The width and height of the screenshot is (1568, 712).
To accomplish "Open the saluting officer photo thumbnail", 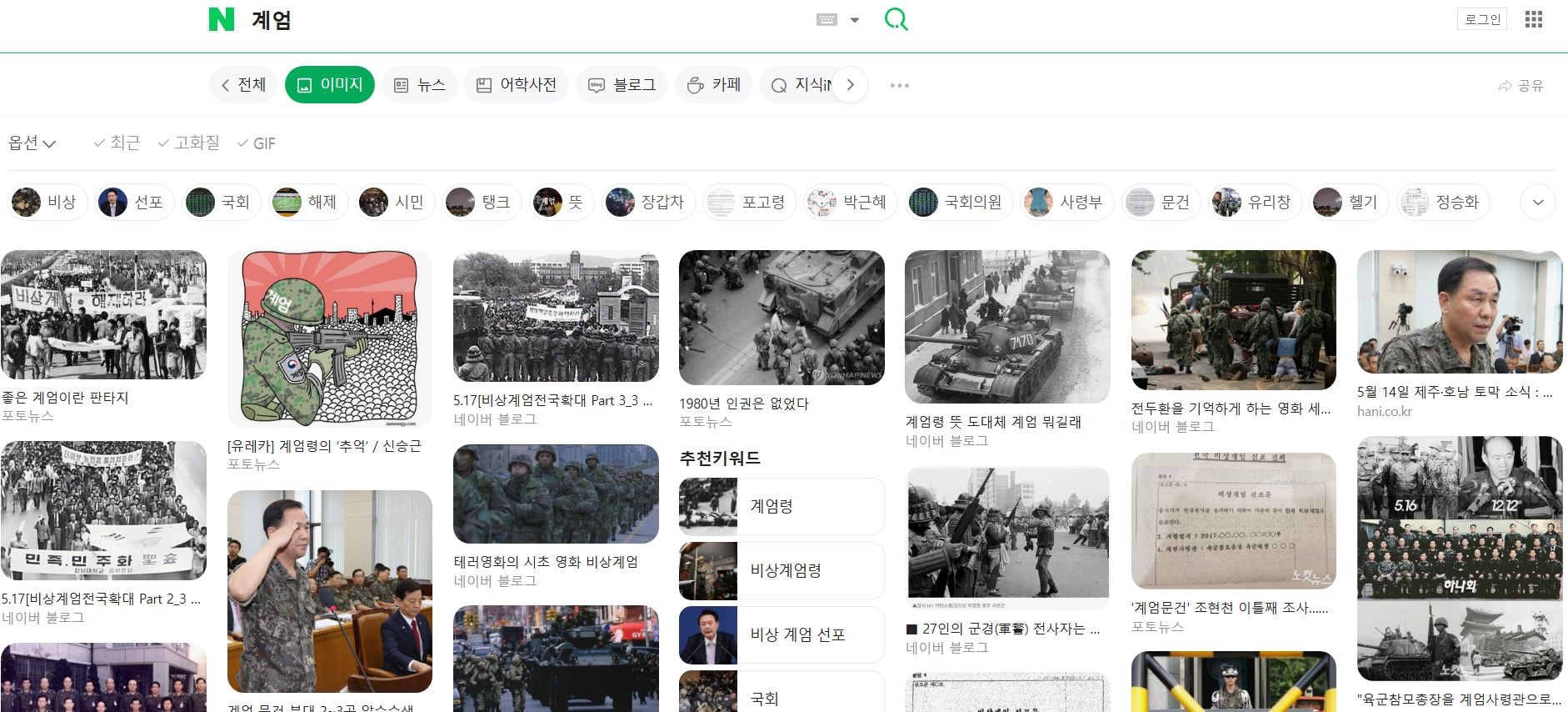I will [330, 591].
